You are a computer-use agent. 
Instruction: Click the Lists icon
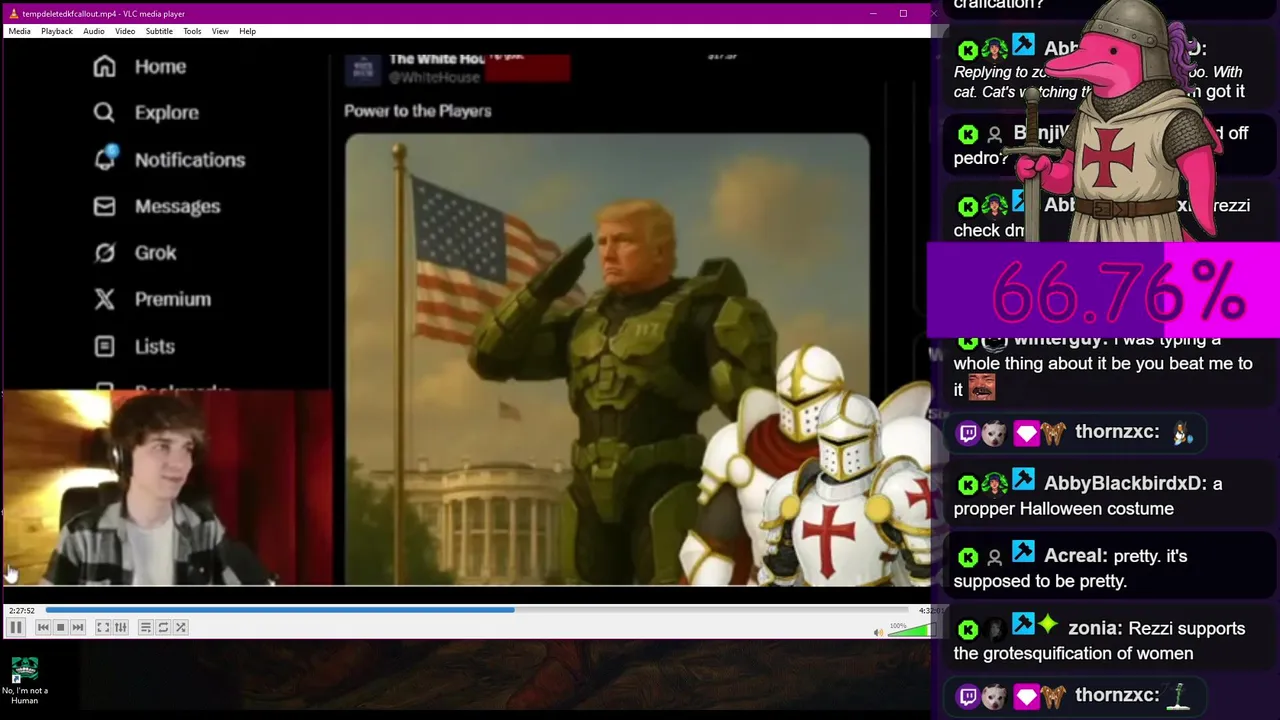[104, 346]
